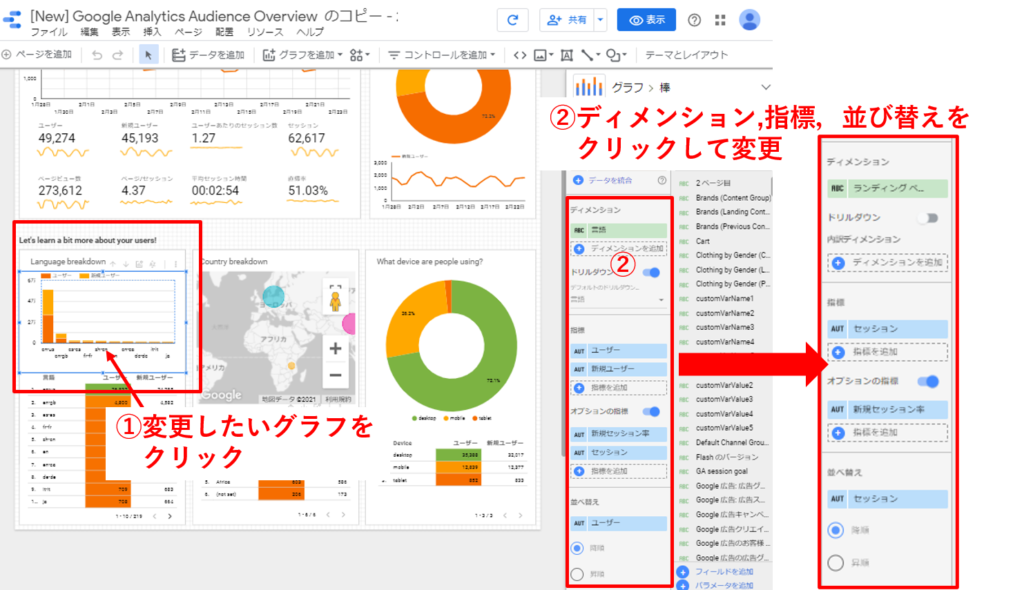Click データを追加 in the toolbar
This screenshot has width=1024, height=590.
click(x=208, y=55)
